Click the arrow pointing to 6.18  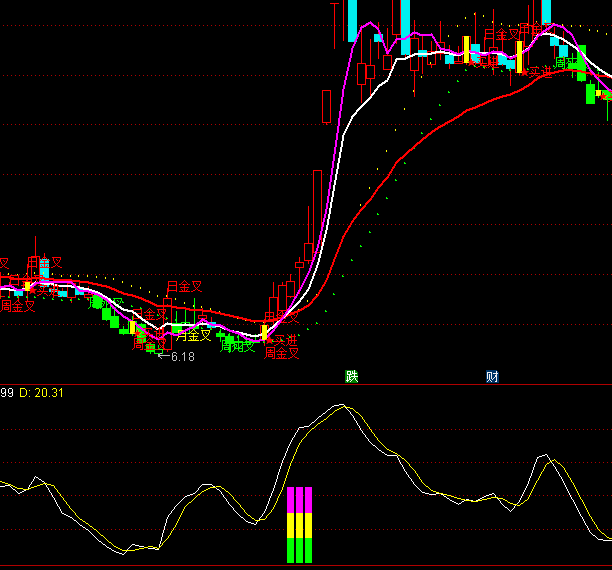pyautogui.click(x=163, y=357)
